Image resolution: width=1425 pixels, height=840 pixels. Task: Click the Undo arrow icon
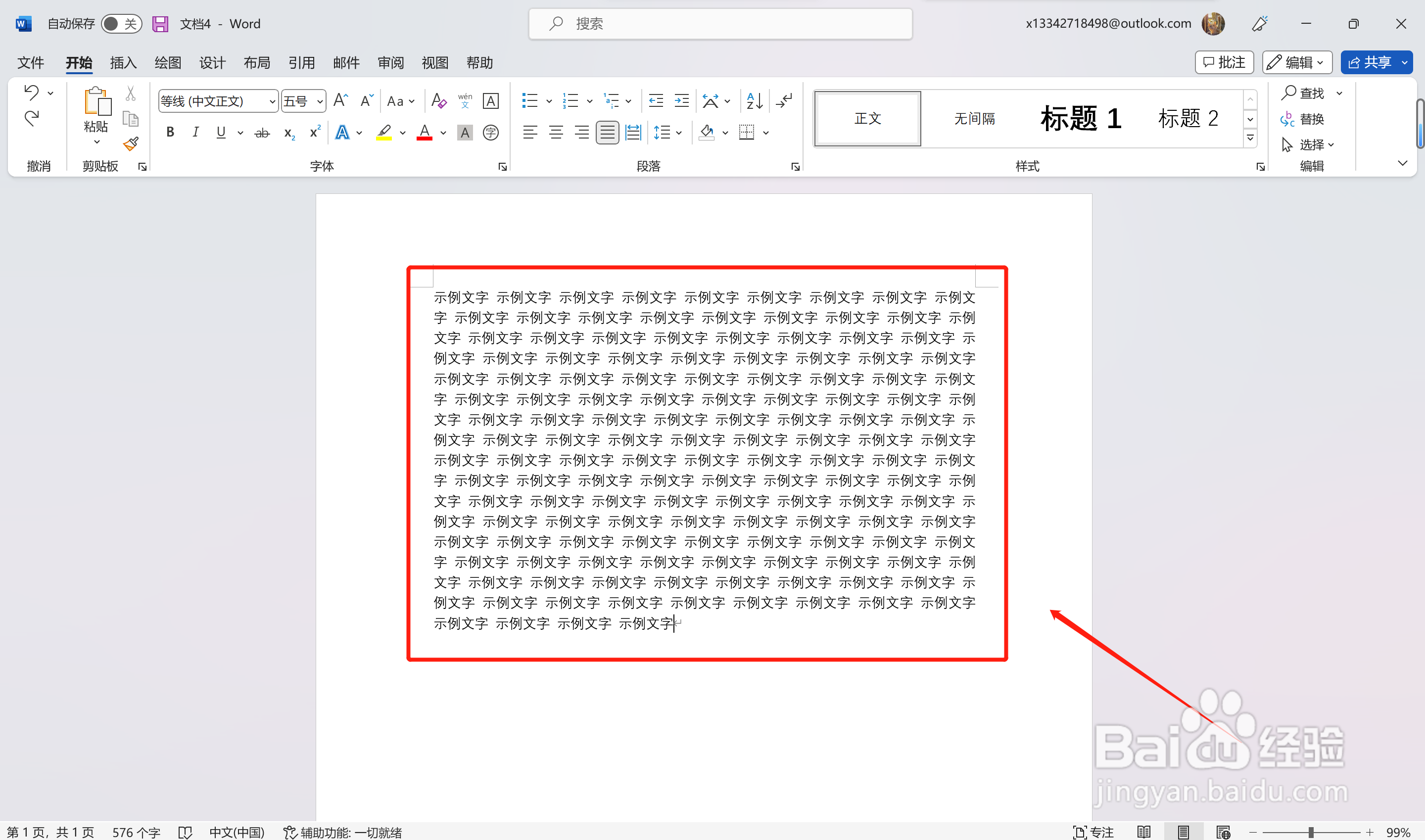click(32, 93)
